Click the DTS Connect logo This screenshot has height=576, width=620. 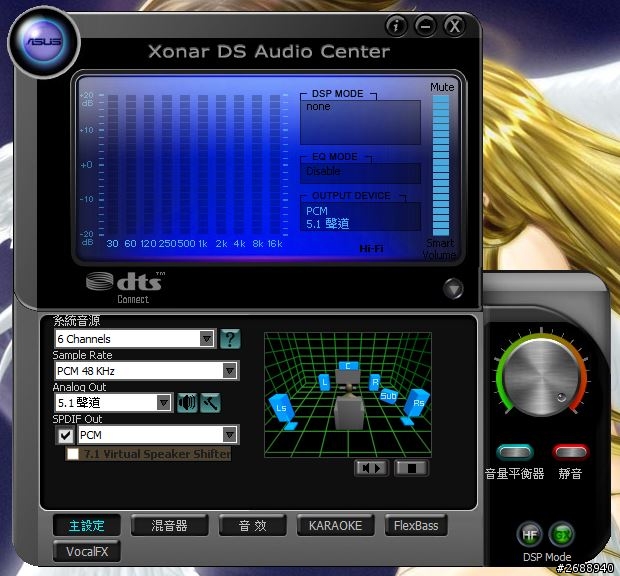125,287
